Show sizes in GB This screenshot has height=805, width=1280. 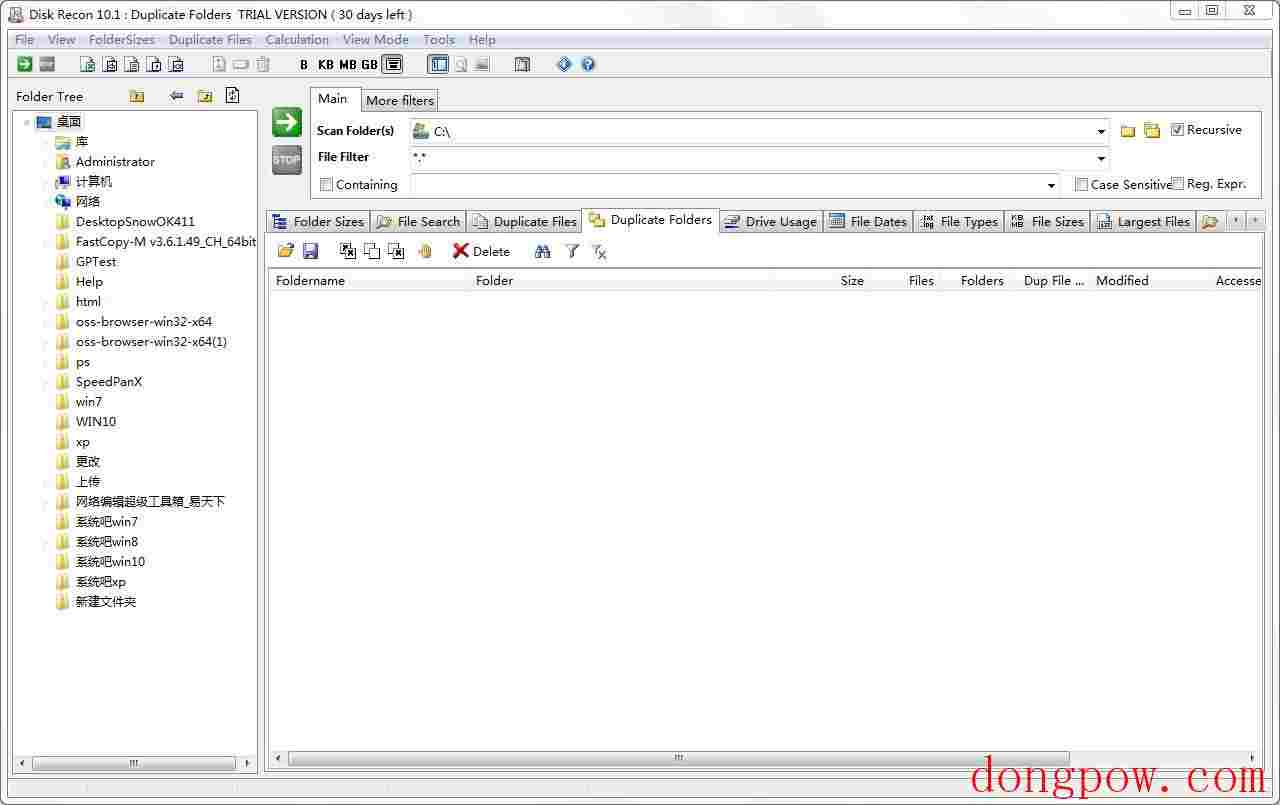coord(370,64)
